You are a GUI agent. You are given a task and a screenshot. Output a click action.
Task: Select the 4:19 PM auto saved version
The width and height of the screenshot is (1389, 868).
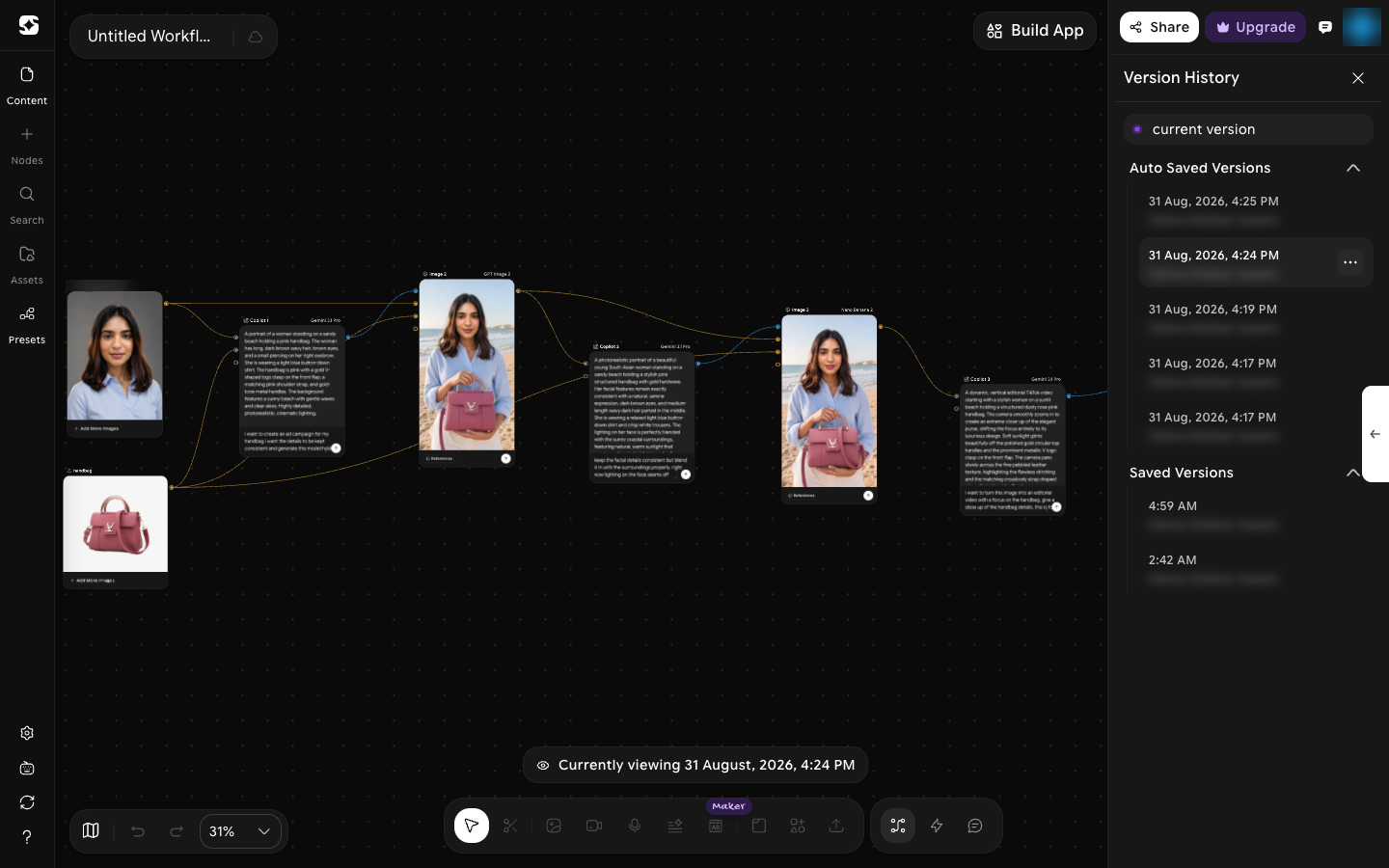pos(1256,318)
